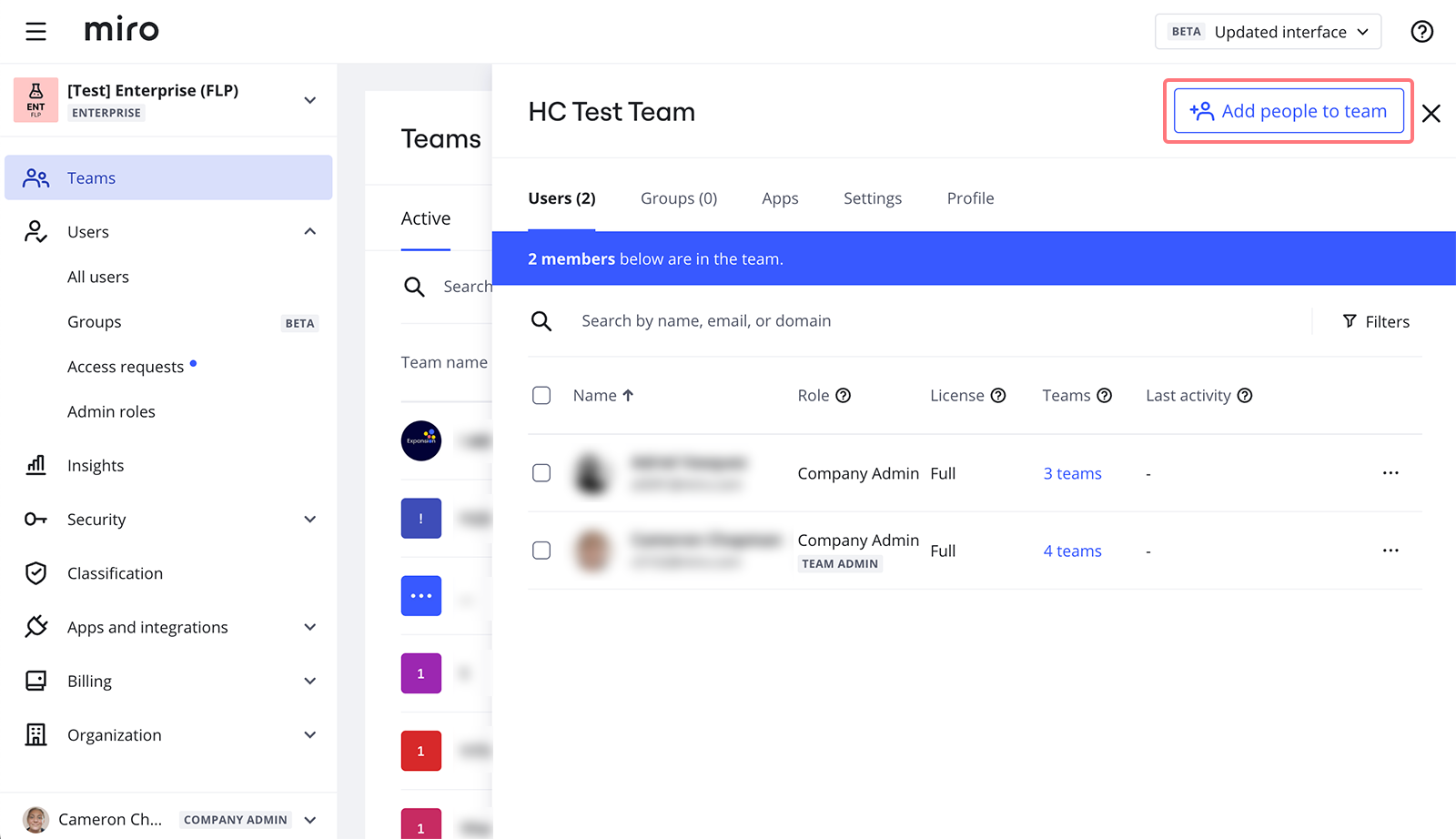1456x839 pixels.
Task: Open the 4 teams link
Action: point(1072,551)
